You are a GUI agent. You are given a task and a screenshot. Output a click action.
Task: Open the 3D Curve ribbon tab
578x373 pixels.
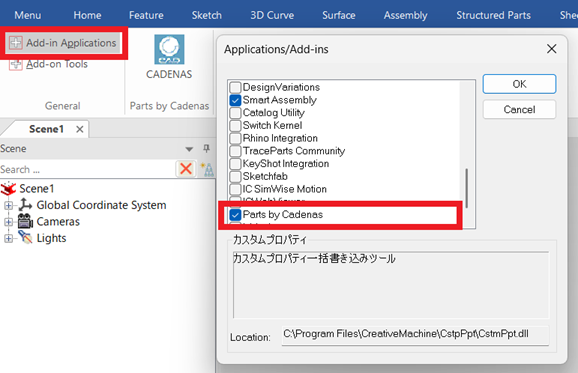(272, 15)
